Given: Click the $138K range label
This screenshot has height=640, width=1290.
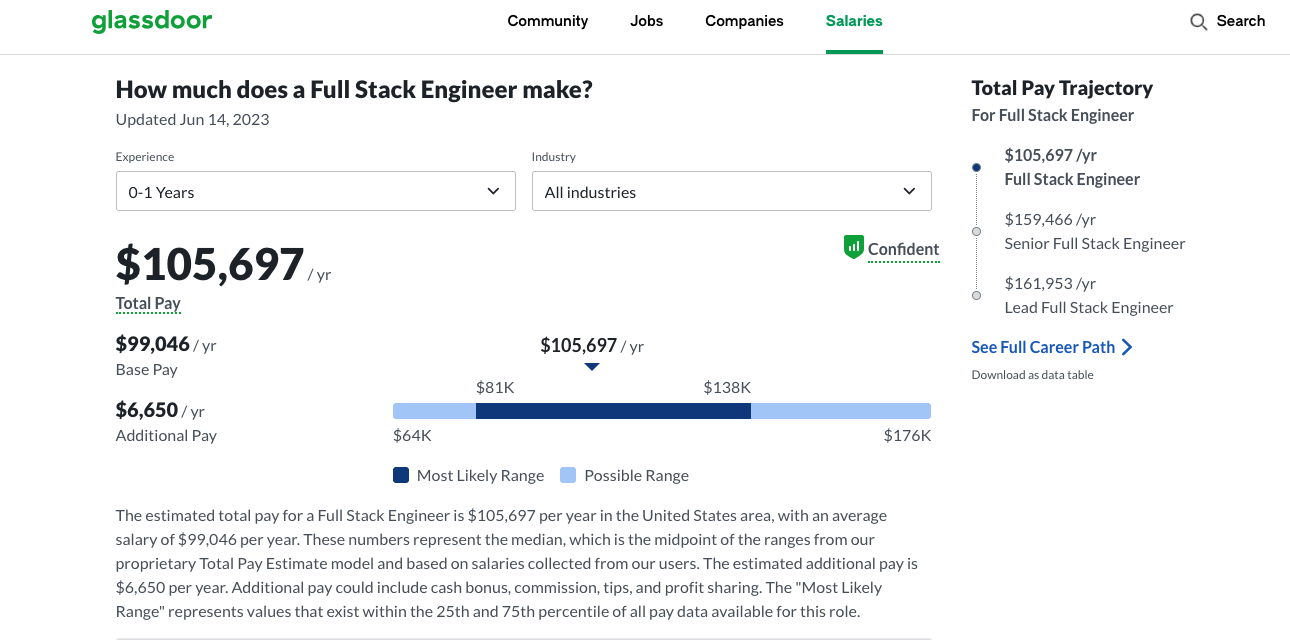Looking at the screenshot, I should click(x=727, y=387).
